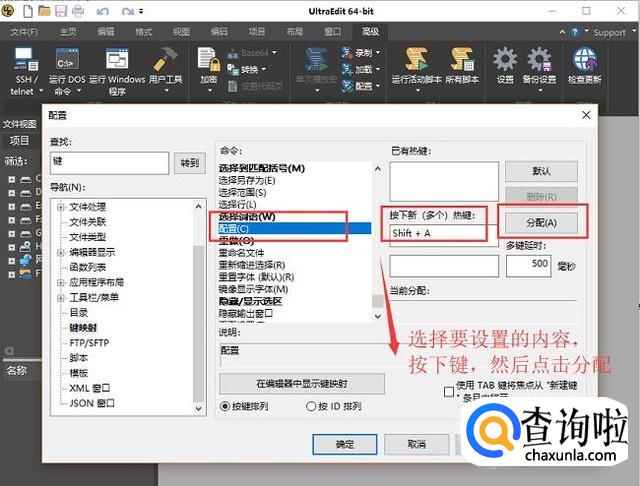Click the blue help question mark icon

(x=575, y=32)
